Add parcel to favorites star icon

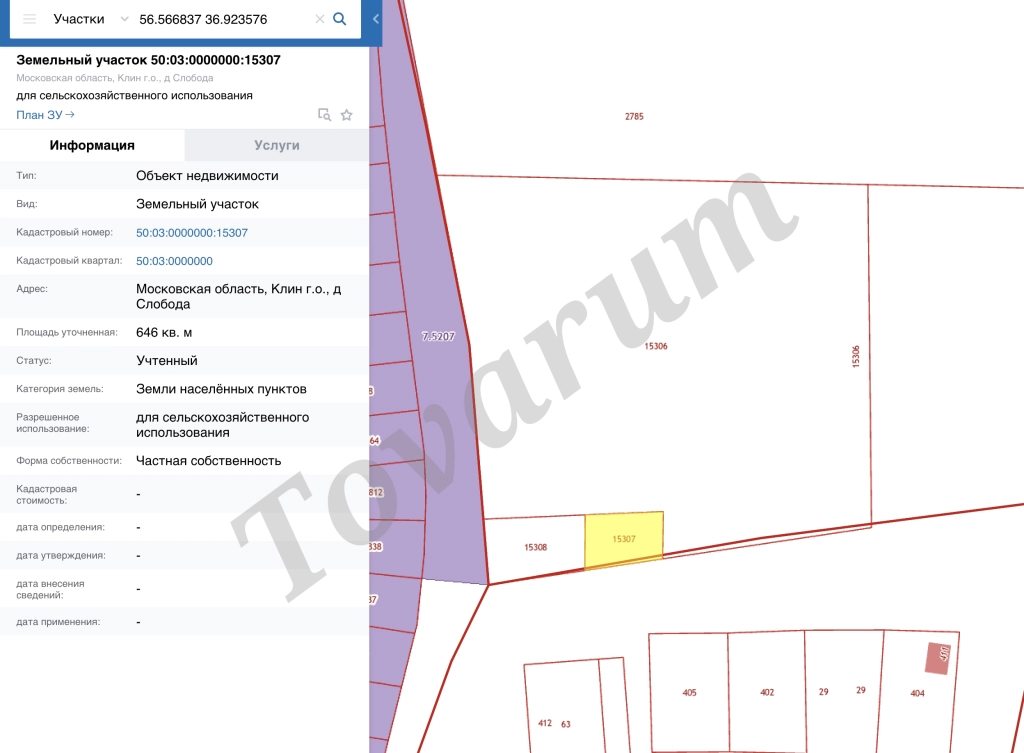point(347,115)
